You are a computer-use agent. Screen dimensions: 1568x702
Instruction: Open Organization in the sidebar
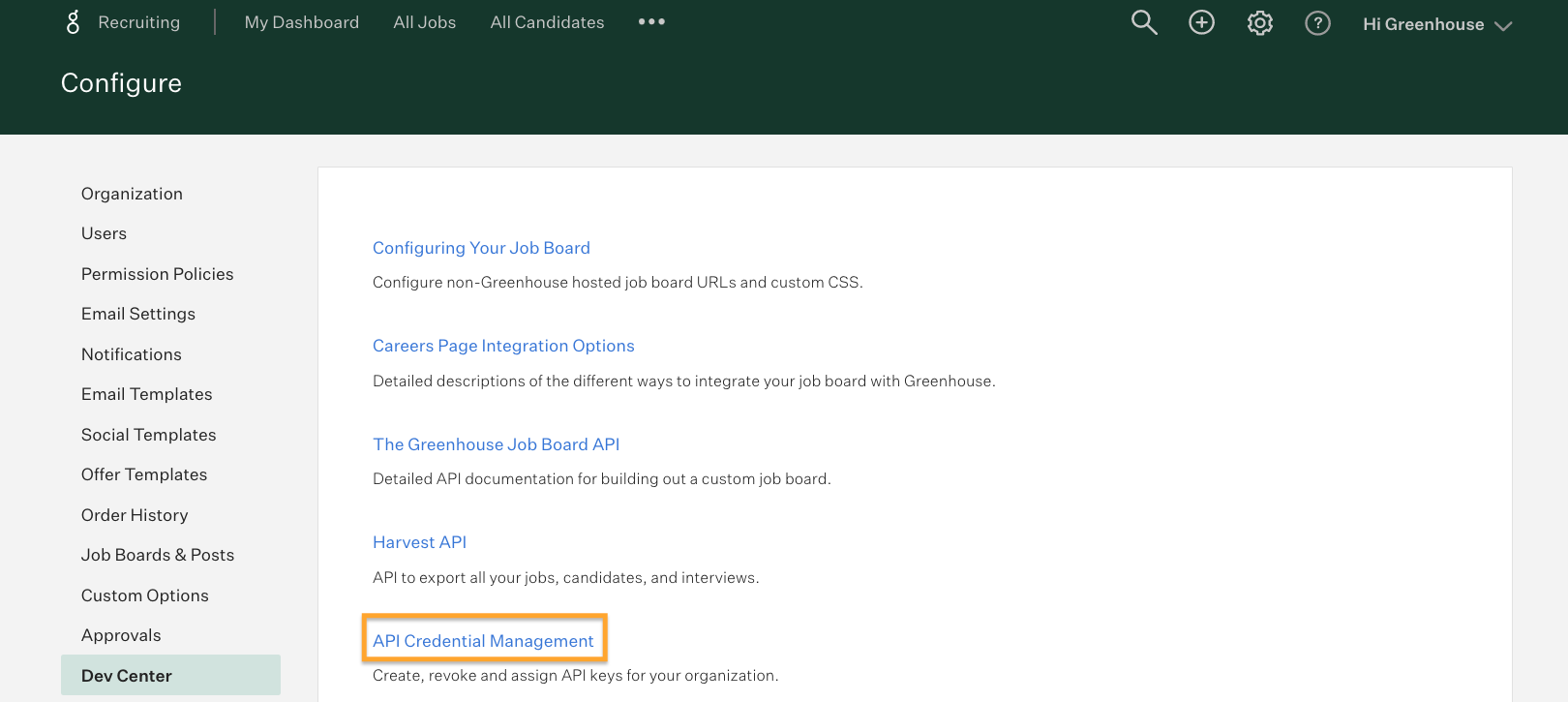132,194
